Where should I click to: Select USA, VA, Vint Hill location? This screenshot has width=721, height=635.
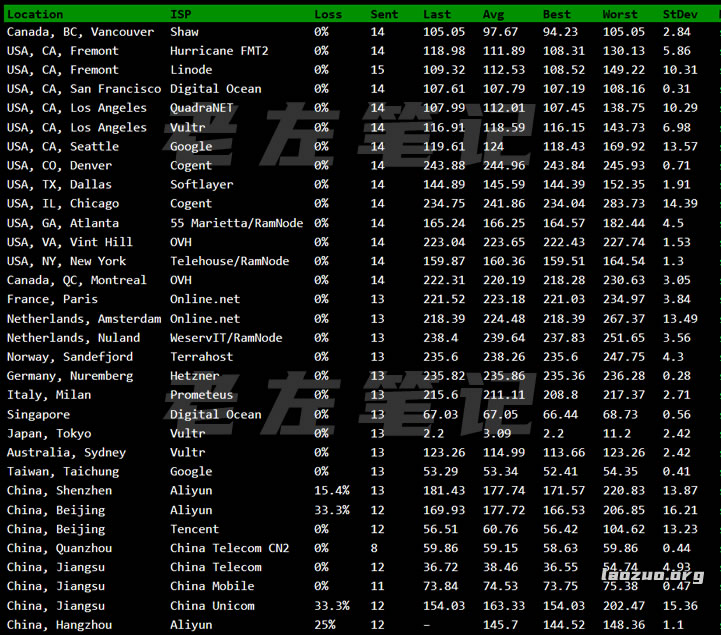[70, 242]
